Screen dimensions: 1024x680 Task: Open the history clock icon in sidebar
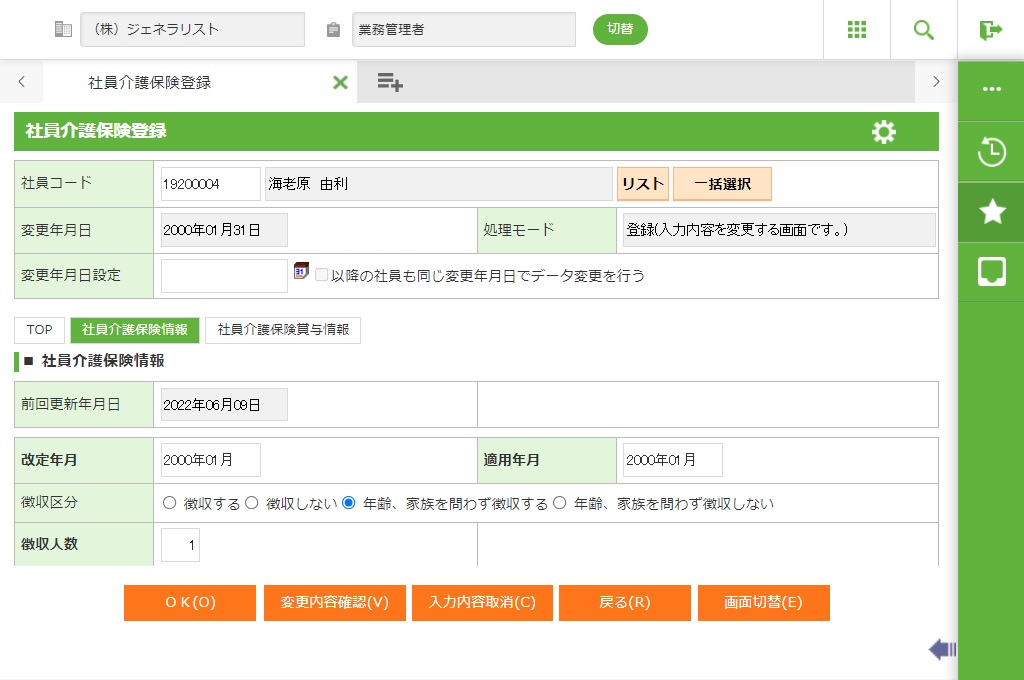click(x=991, y=152)
